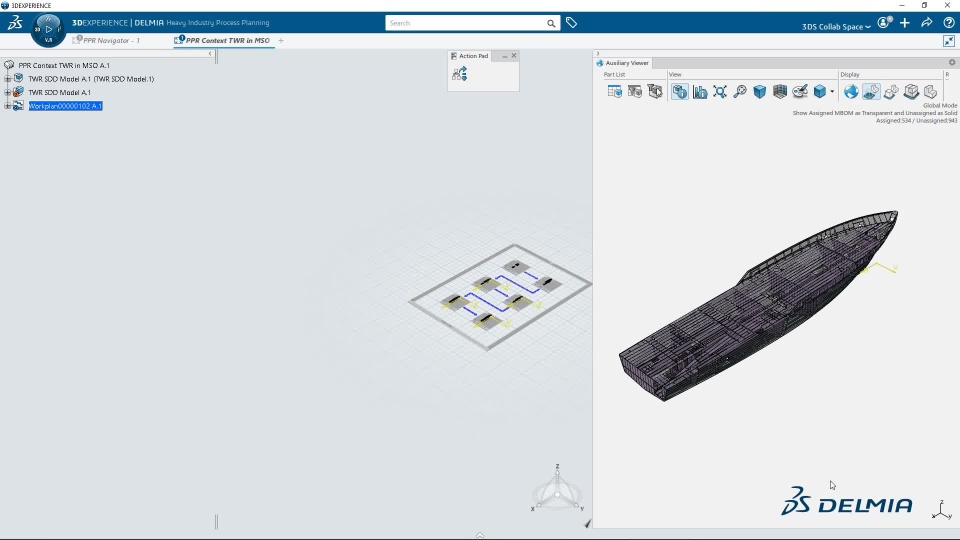The image size is (960, 540).
Task: Click the second Part List filter icon
Action: 635,92
